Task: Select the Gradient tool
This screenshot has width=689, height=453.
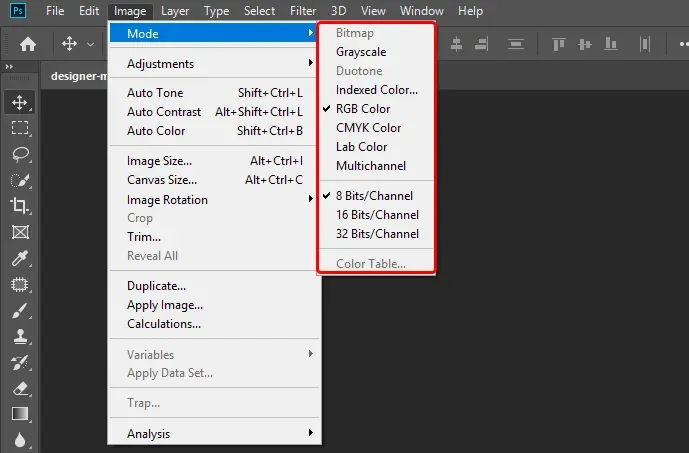Action: (20, 414)
